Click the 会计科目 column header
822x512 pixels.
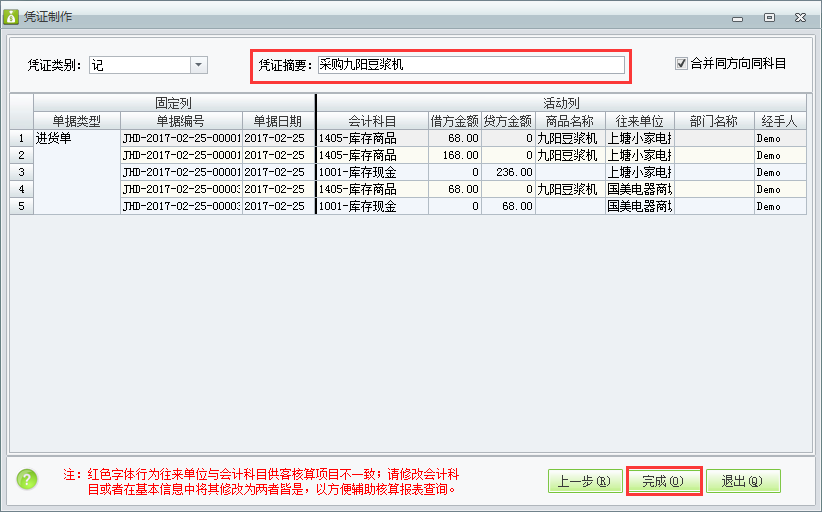[x=373, y=121]
